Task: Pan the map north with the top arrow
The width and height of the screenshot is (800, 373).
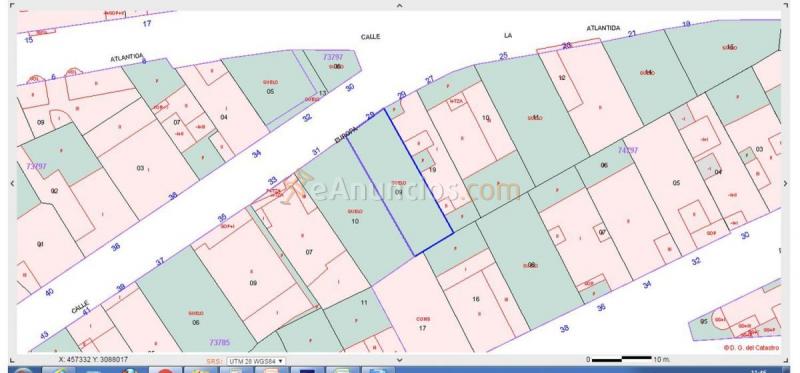Action: 399,6
